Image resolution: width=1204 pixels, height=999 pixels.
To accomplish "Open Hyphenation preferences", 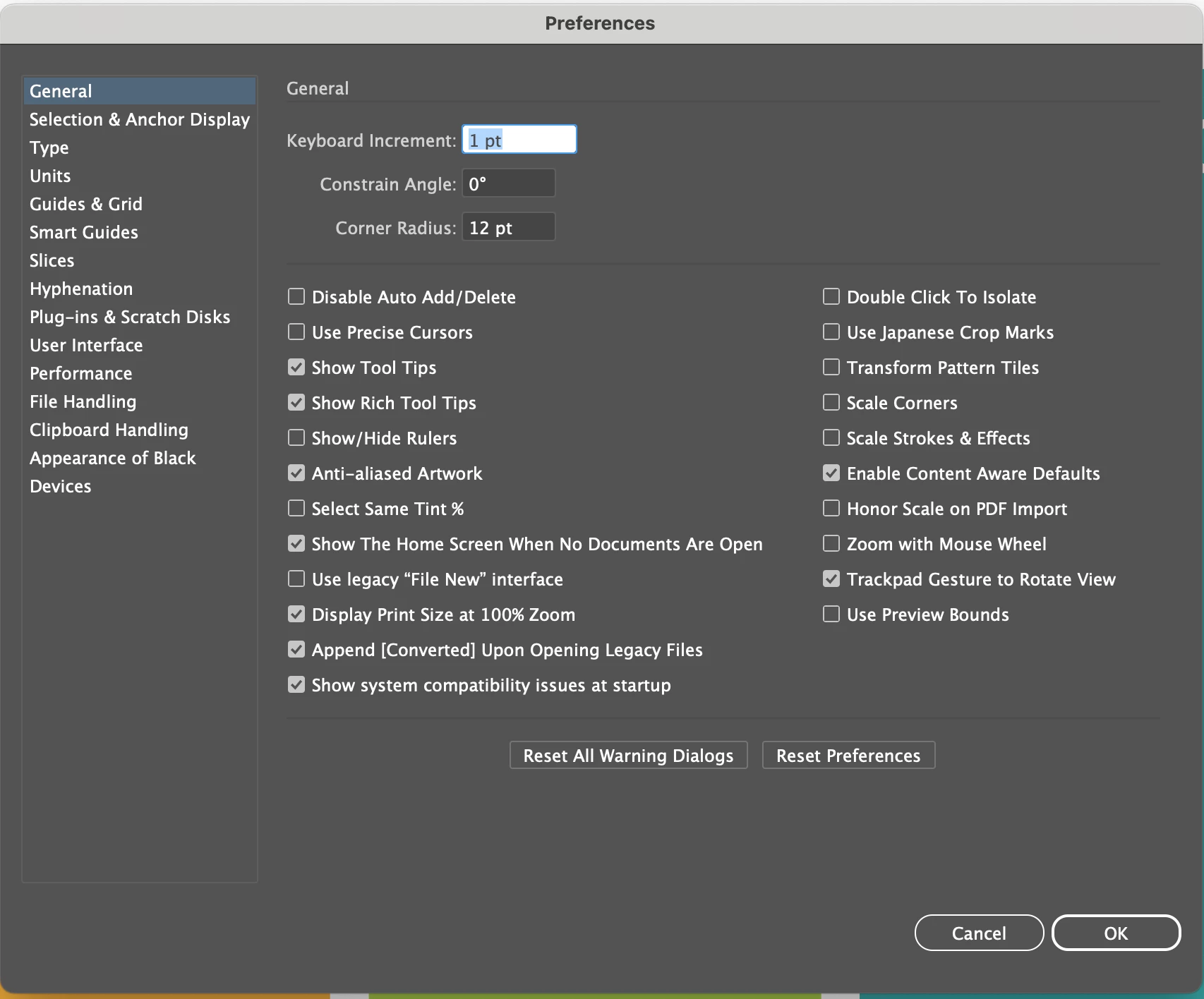I will (x=140, y=289).
